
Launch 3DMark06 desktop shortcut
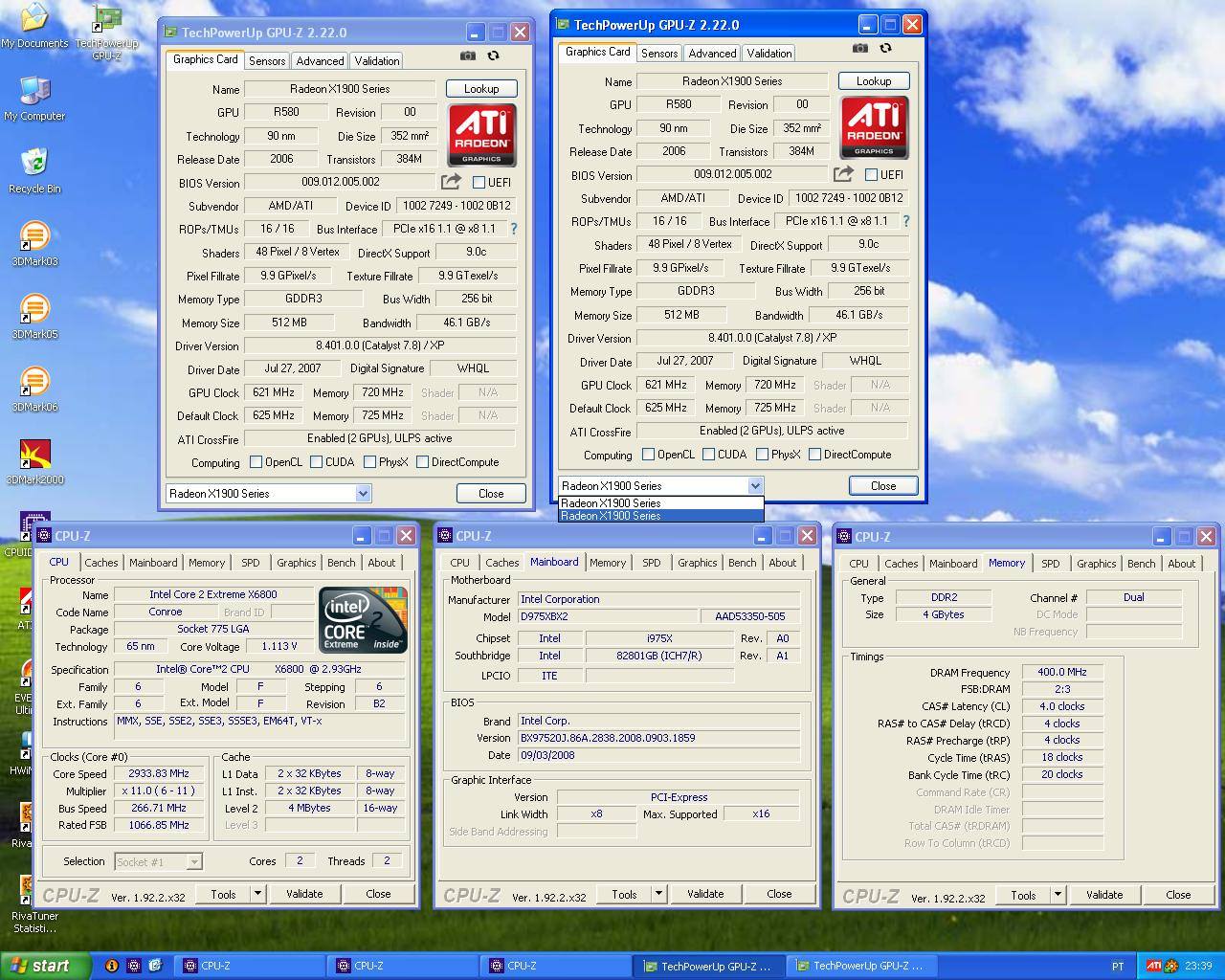click(34, 390)
